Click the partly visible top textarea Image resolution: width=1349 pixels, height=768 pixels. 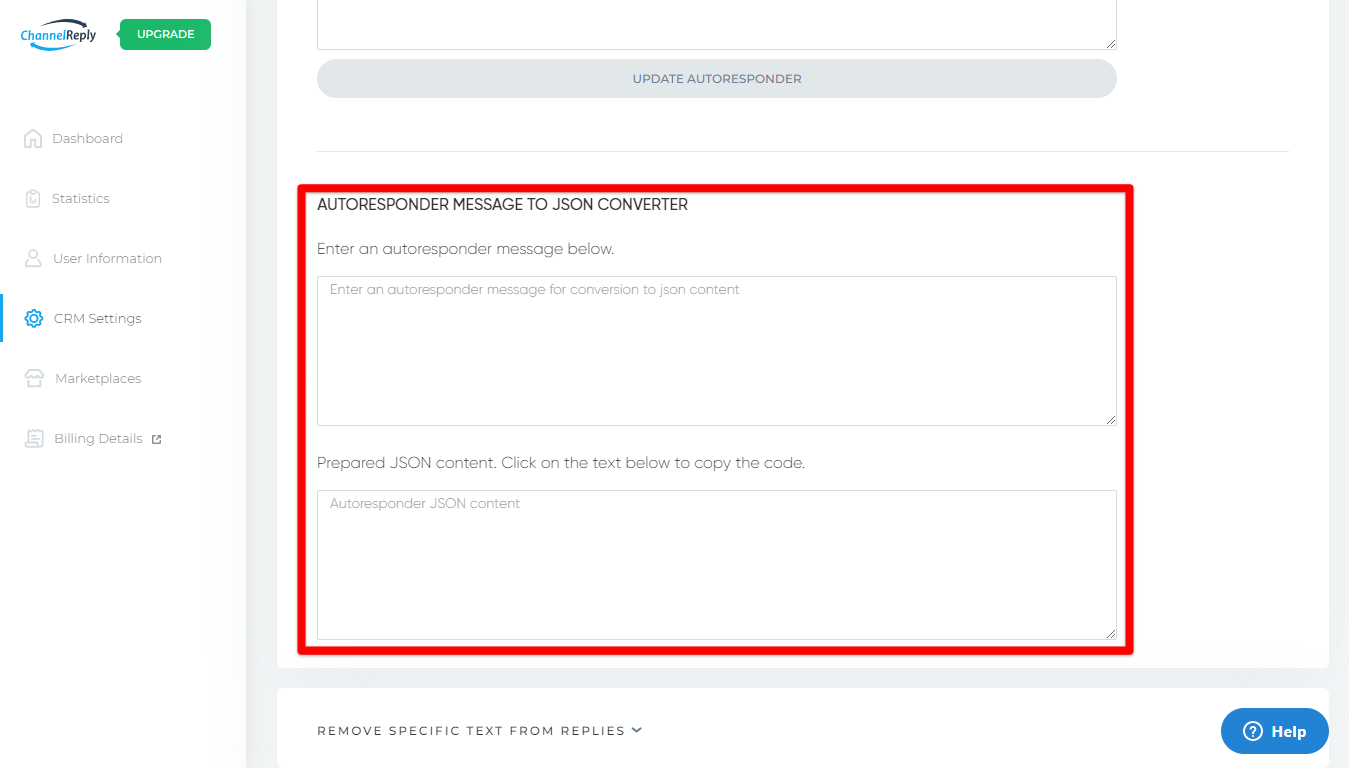pyautogui.click(x=717, y=25)
